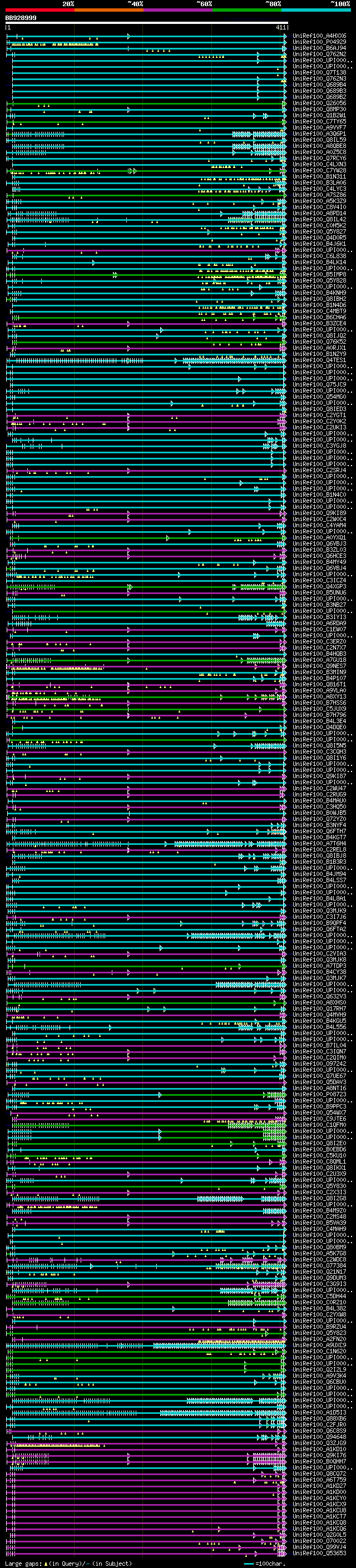Select the UniRef100_Q8IBJ8 entry
Image resolution: width=356 pixels, height=1568 pixels.
[319, 856]
